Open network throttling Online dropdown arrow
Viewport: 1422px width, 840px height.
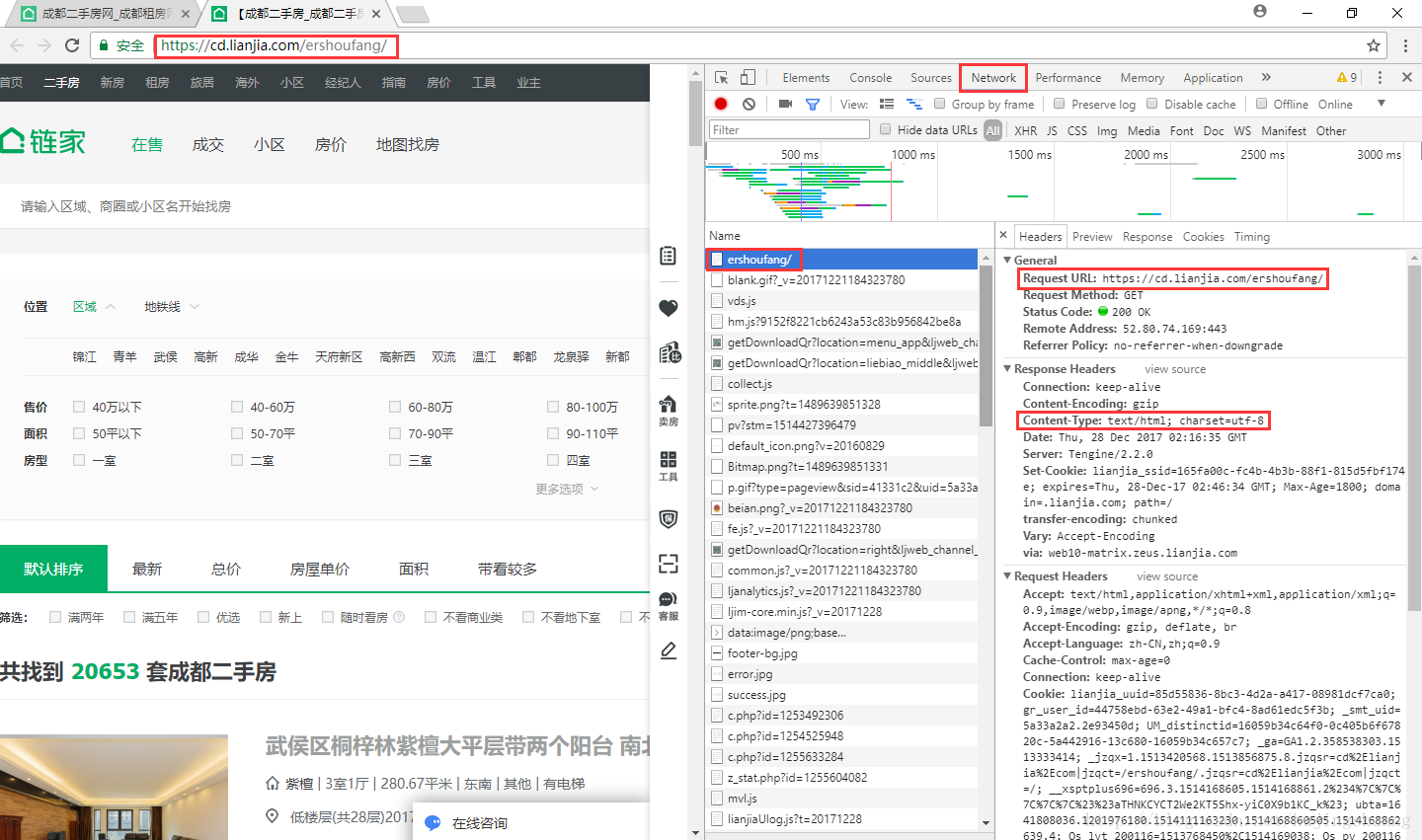1382,104
